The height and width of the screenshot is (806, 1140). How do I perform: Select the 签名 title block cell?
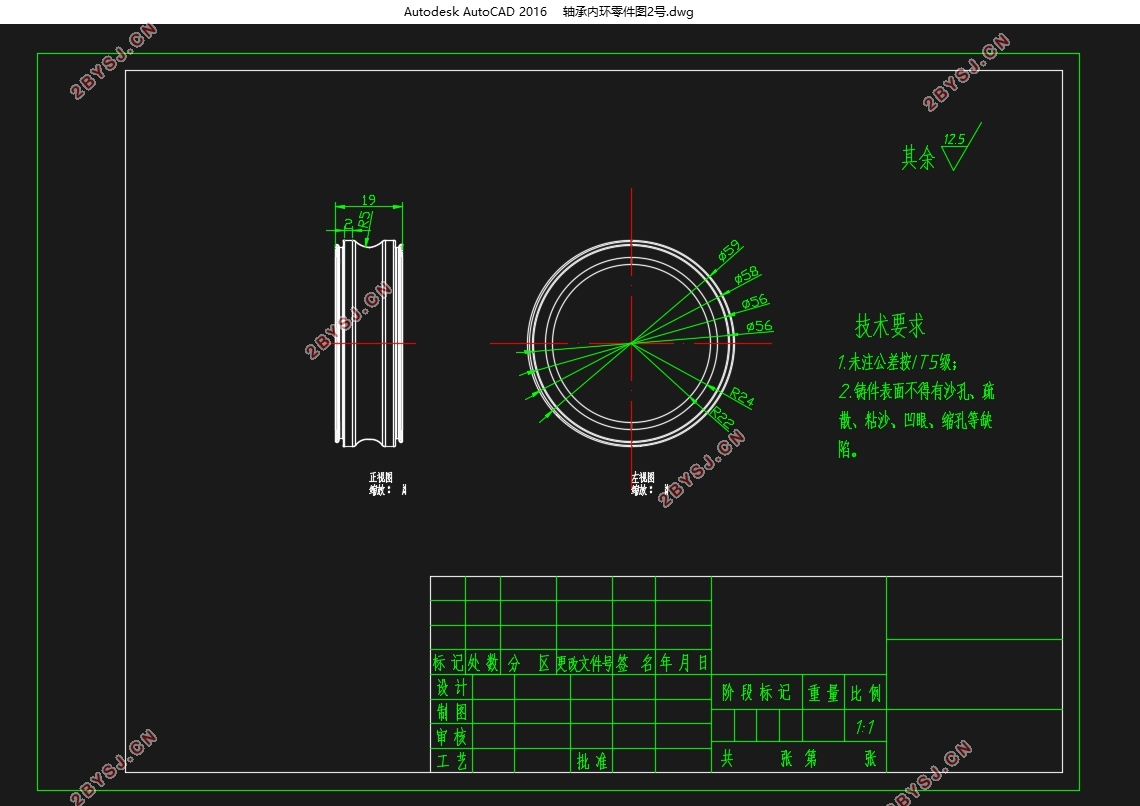click(634, 663)
